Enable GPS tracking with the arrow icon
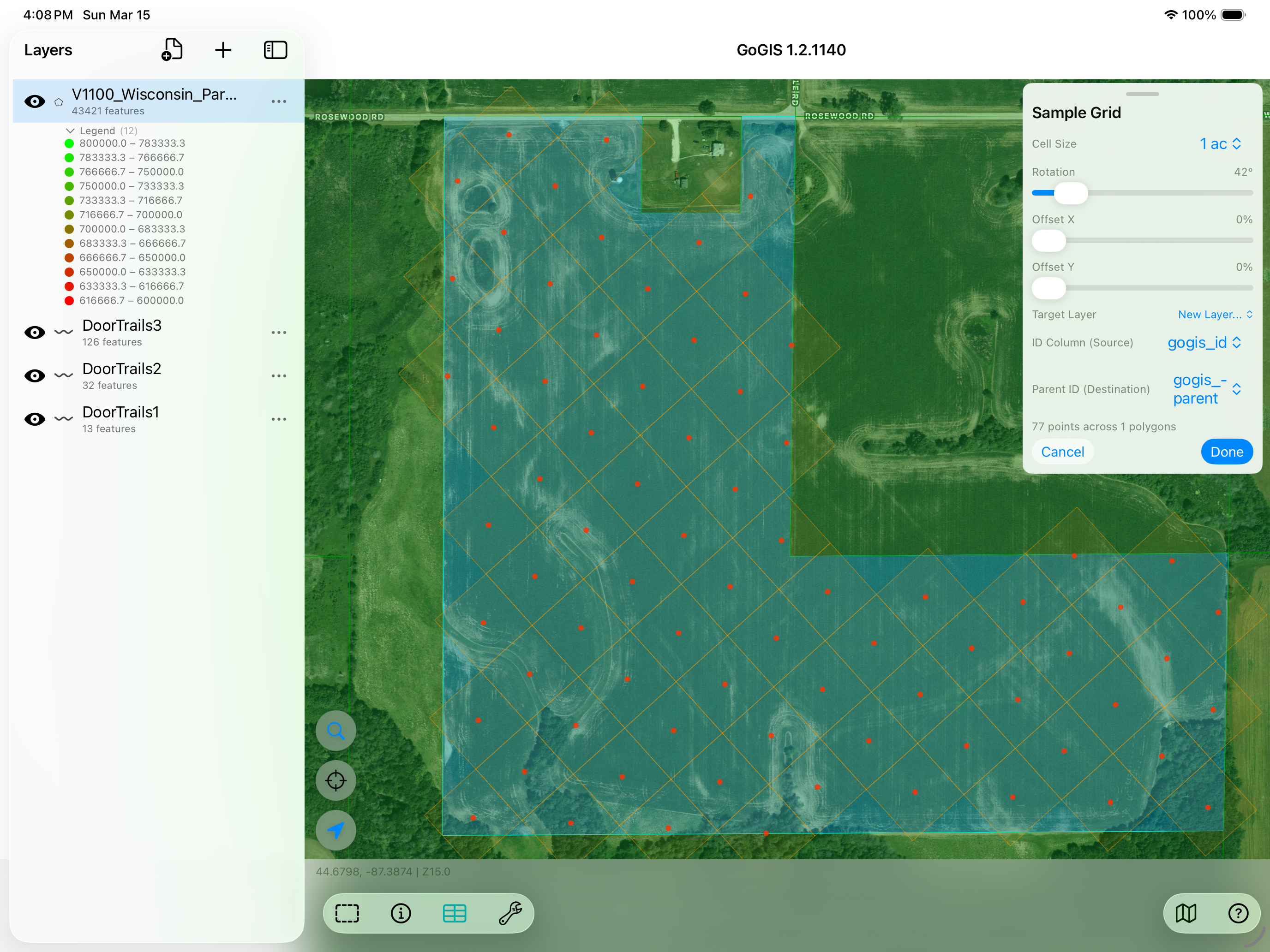Viewport: 1270px width, 952px height. [x=335, y=830]
